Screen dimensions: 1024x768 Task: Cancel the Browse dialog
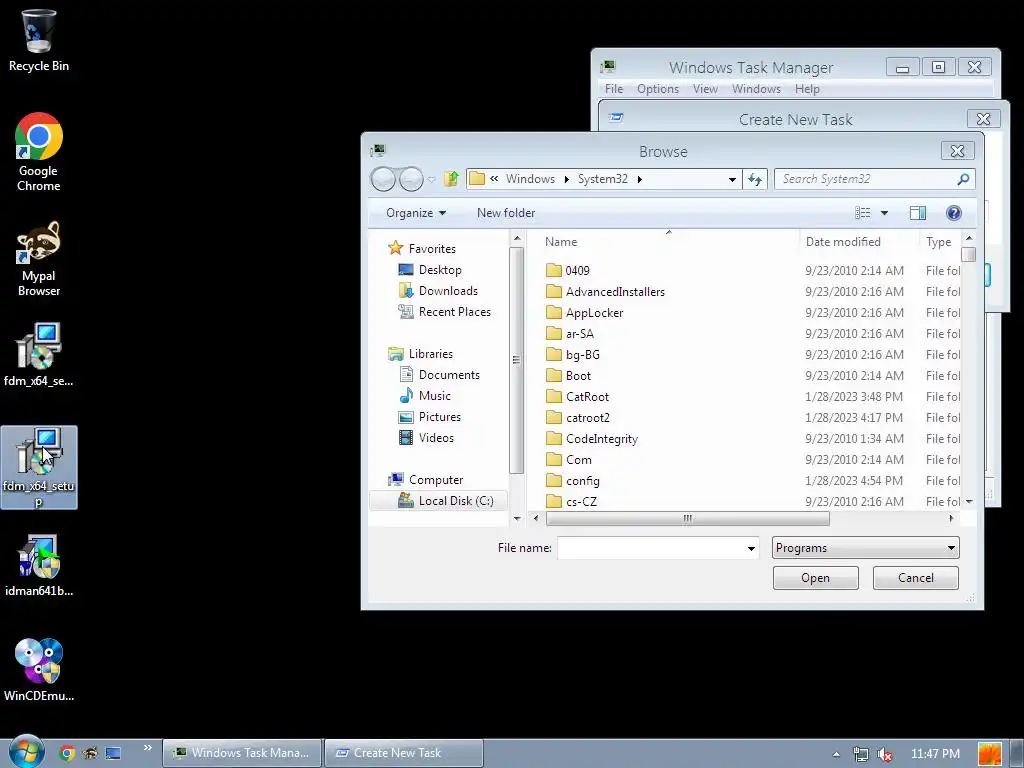pos(916,578)
